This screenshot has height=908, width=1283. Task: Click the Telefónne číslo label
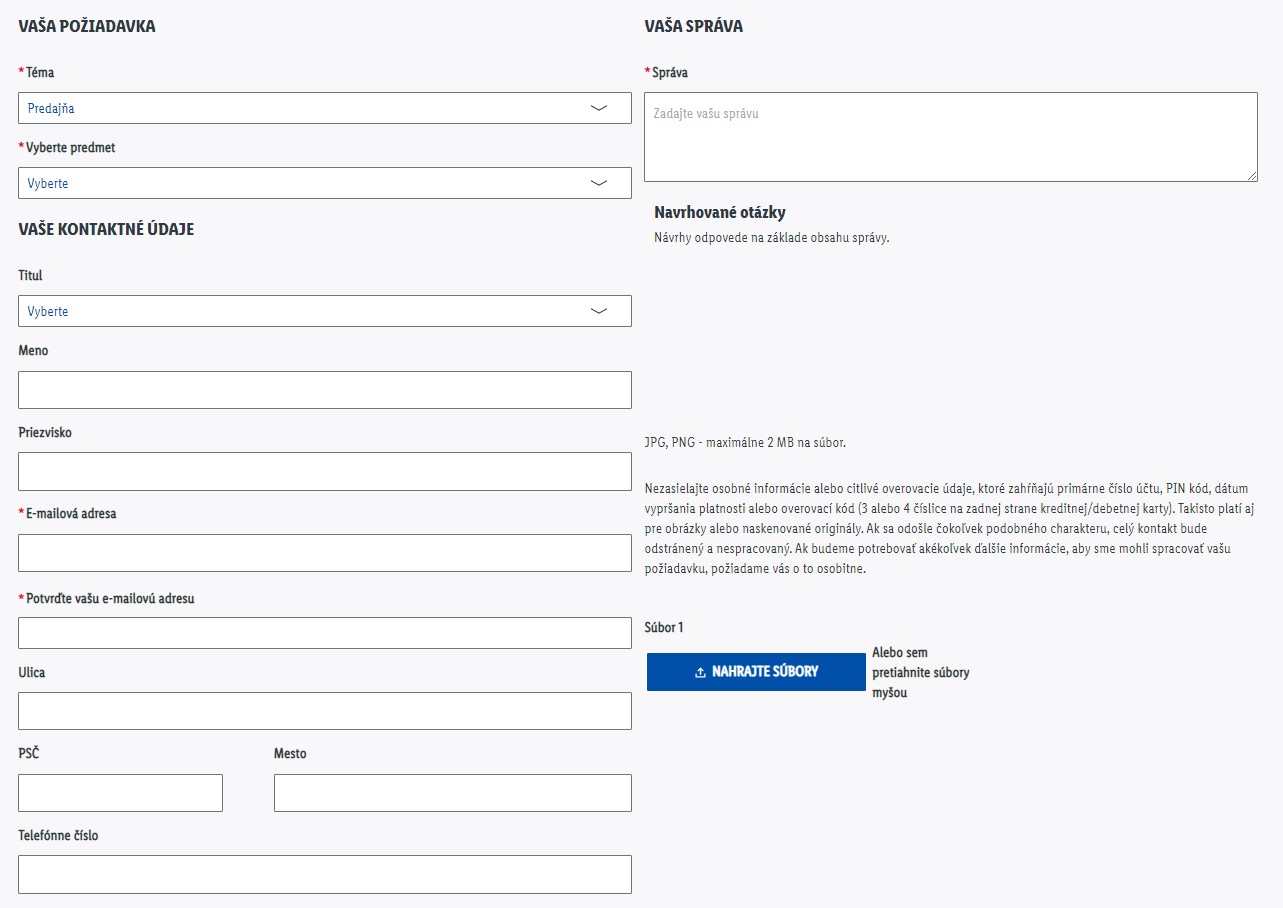click(58, 836)
